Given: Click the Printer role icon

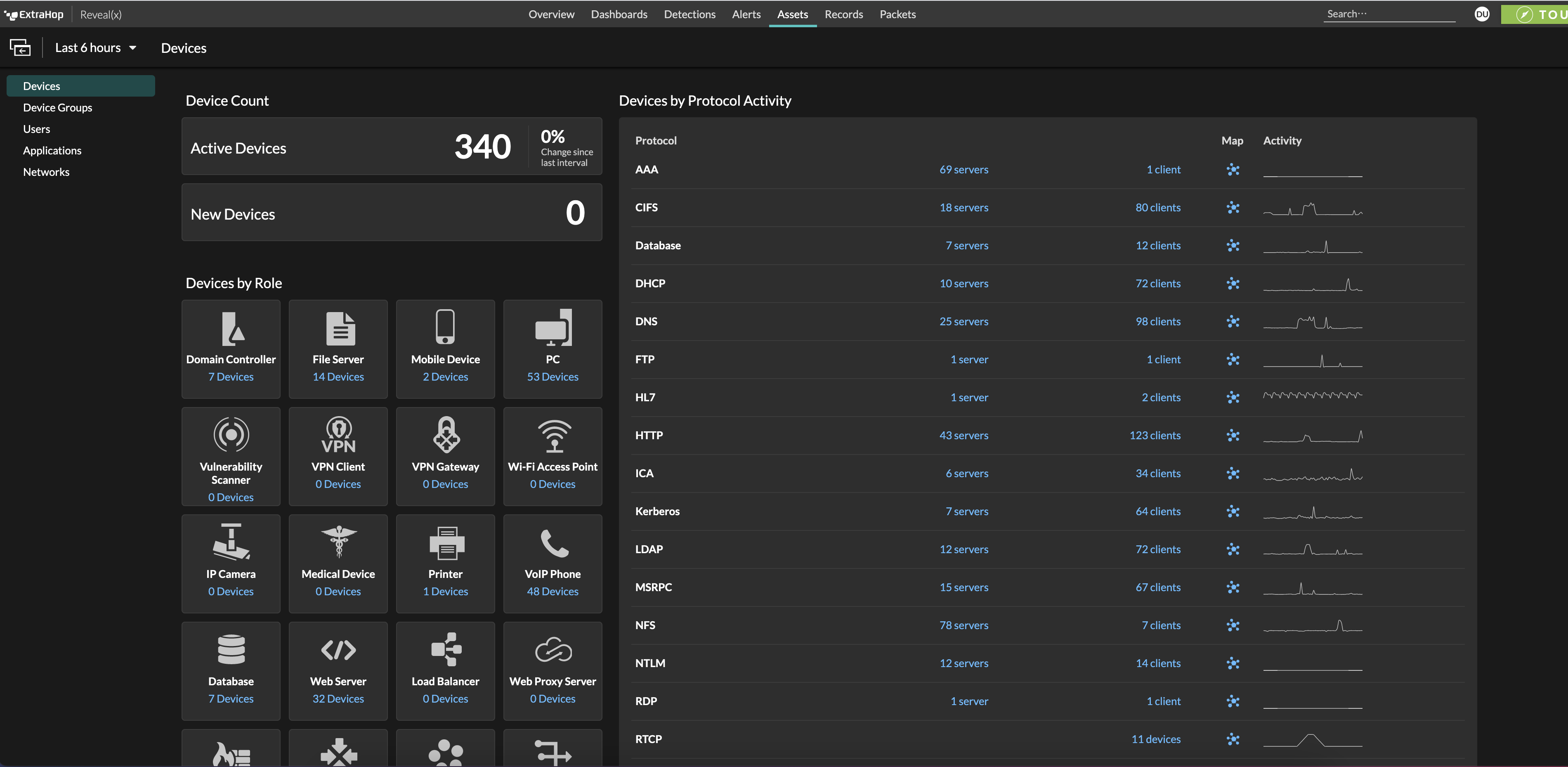Looking at the screenshot, I should tap(447, 543).
